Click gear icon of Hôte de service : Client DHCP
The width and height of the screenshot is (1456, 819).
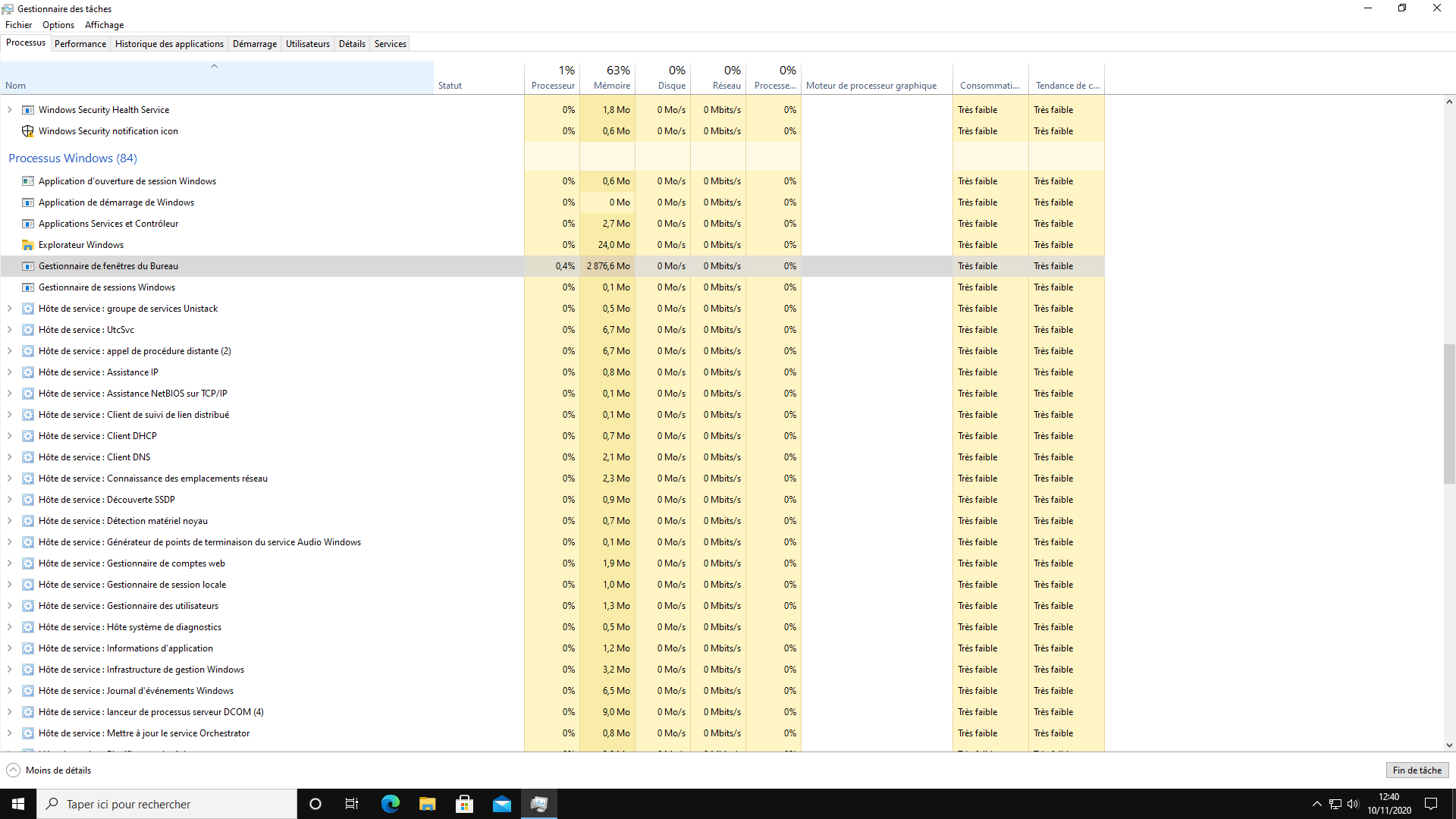pyautogui.click(x=28, y=436)
